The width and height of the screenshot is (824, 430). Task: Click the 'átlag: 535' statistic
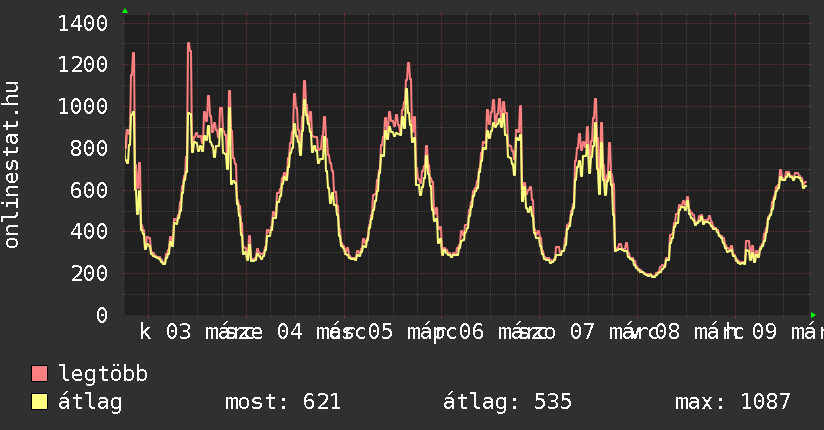pos(507,402)
